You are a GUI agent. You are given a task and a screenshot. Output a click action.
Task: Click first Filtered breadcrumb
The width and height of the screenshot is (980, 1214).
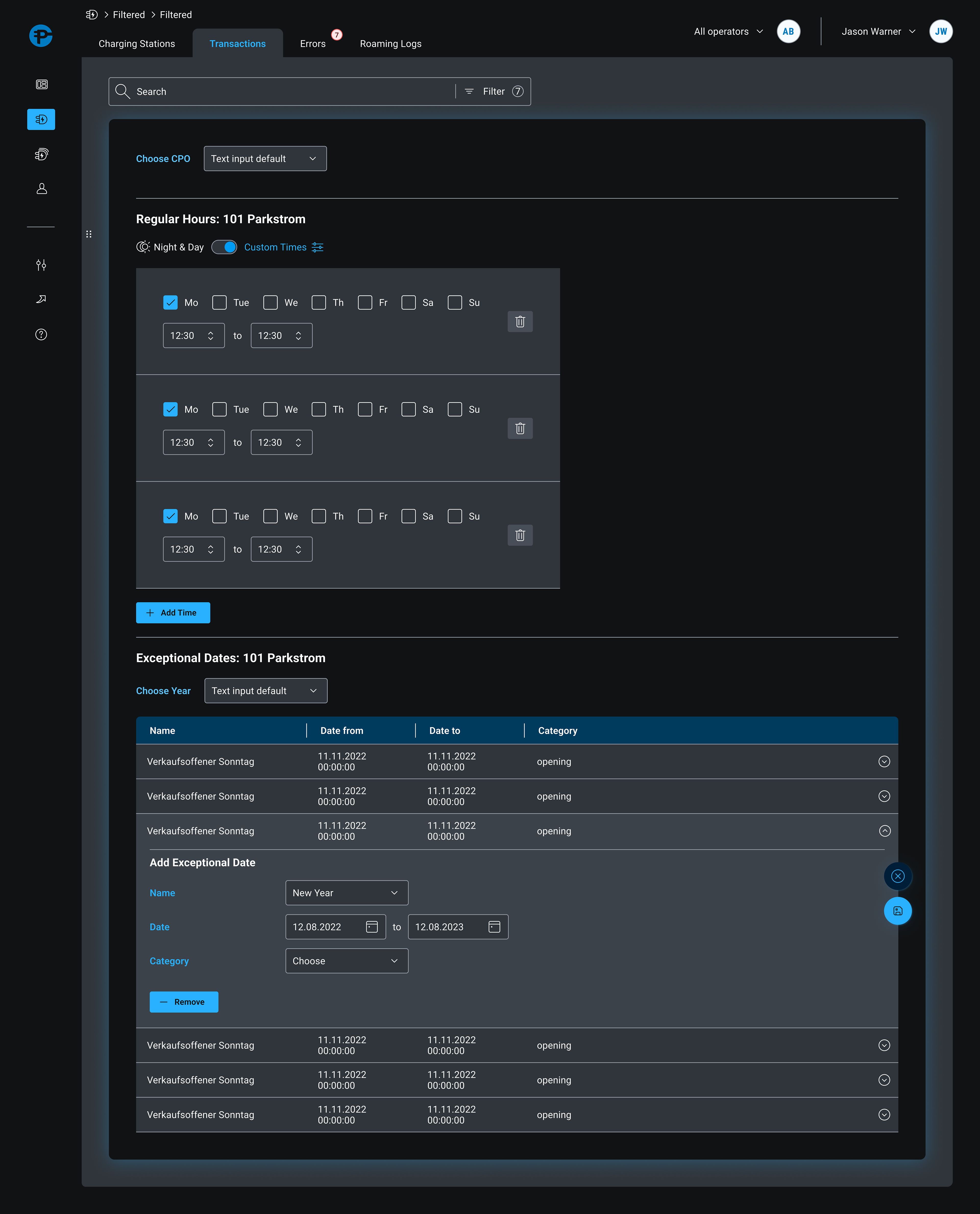(x=129, y=15)
